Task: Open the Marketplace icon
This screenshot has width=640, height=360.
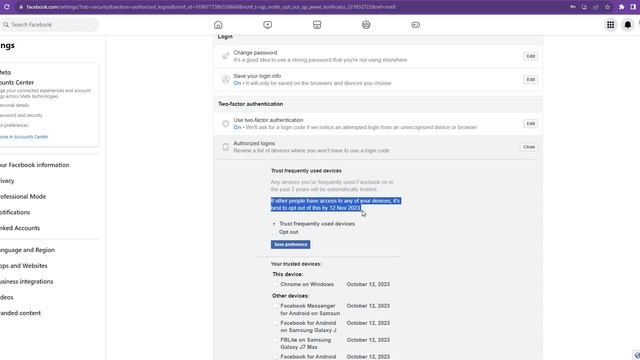Action: [x=317, y=25]
